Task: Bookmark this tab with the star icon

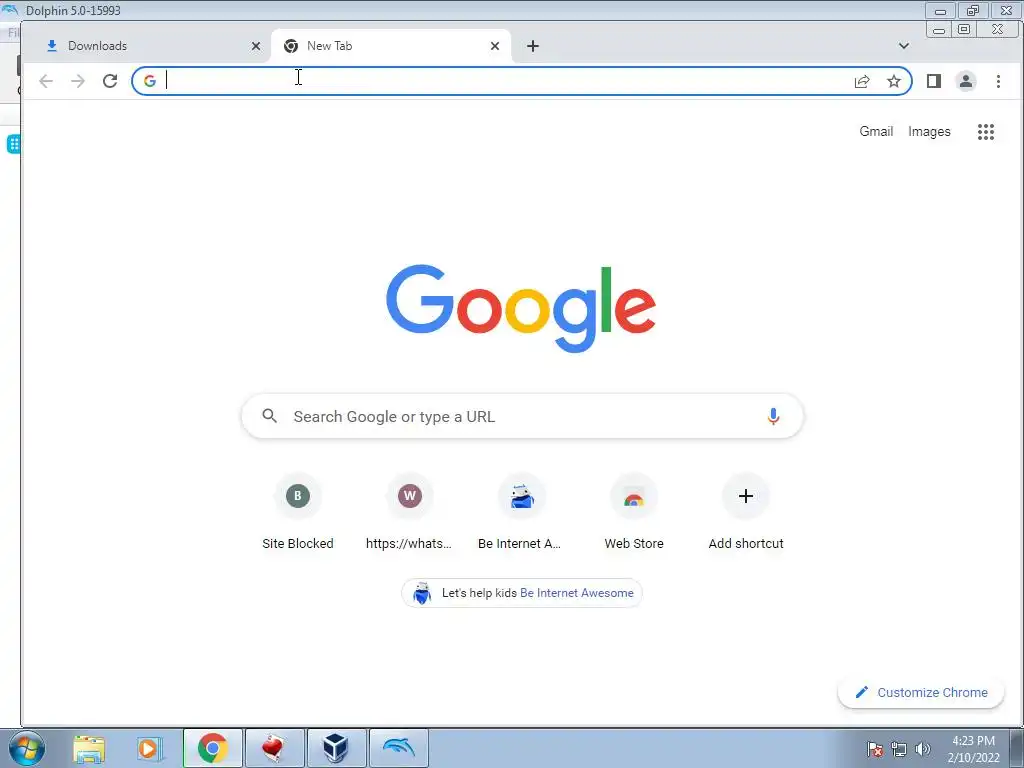Action: (893, 81)
